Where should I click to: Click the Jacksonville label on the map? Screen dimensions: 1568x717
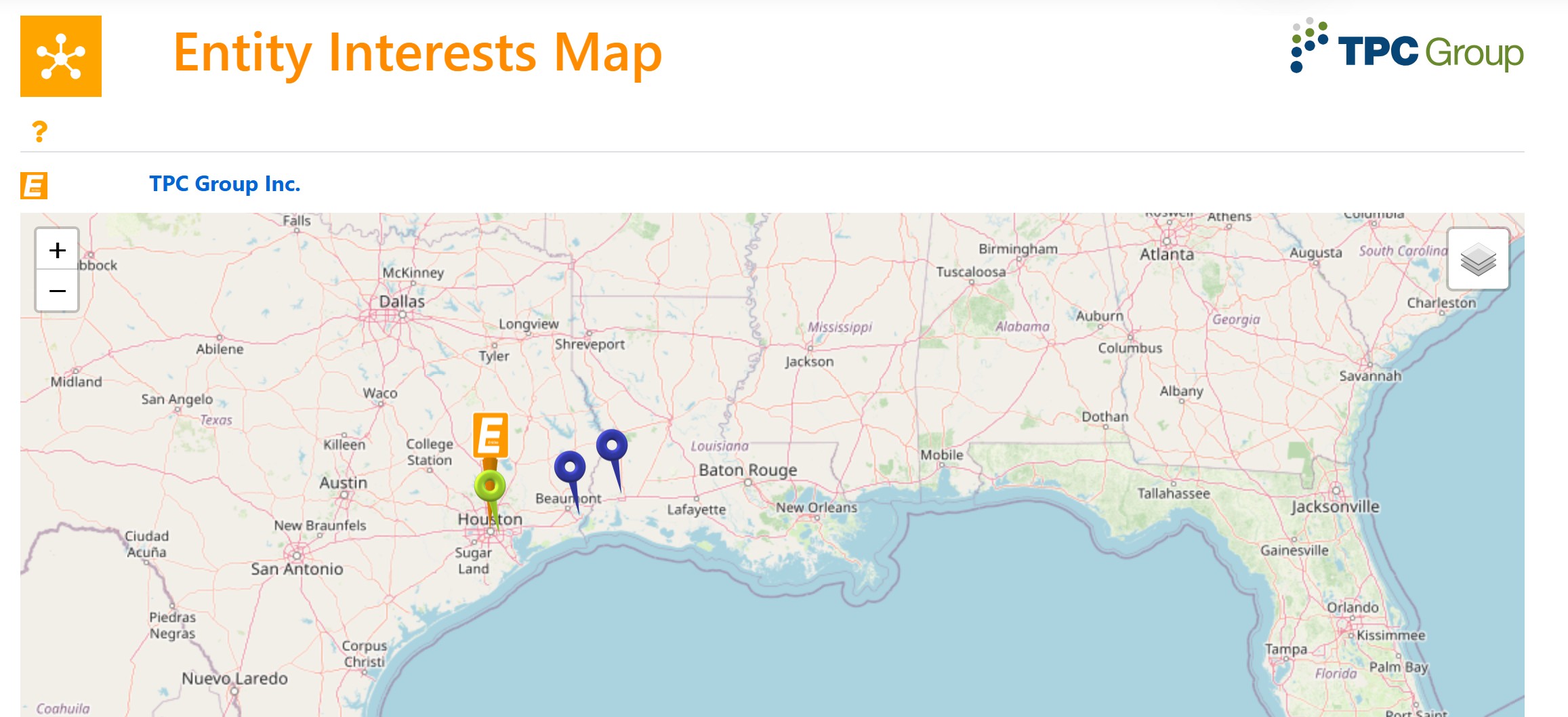click(1336, 506)
